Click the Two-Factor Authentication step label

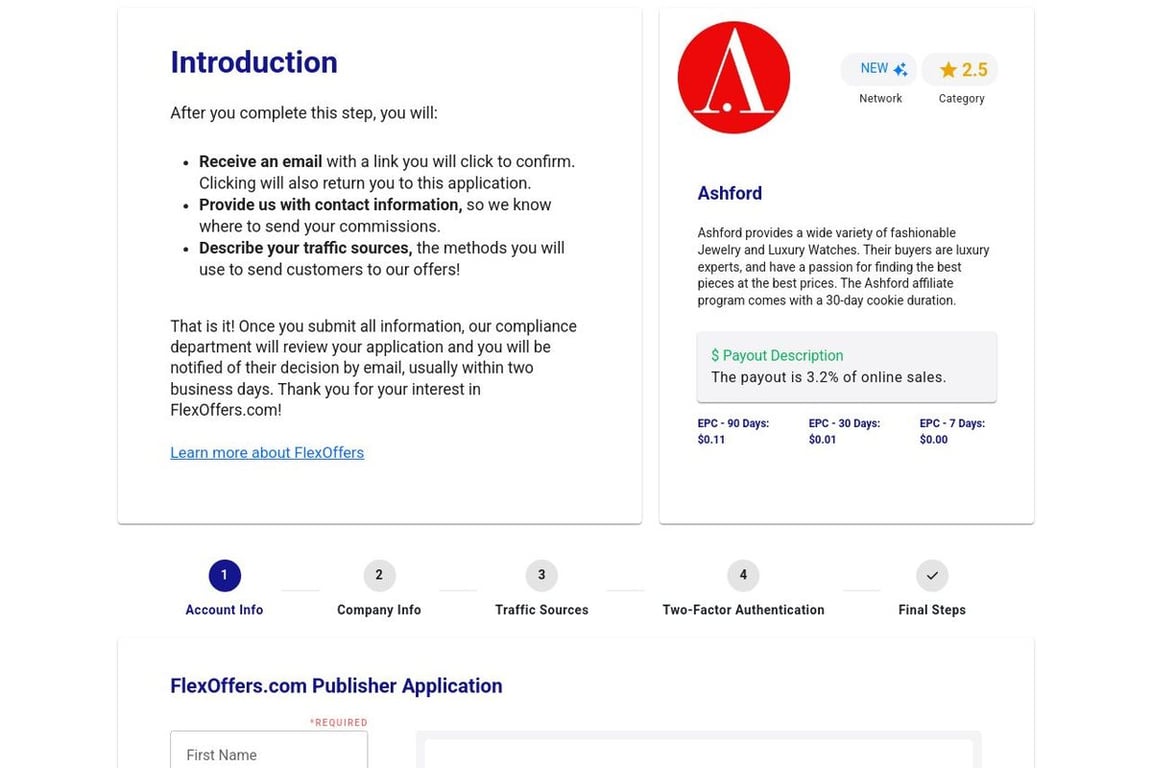coord(743,610)
